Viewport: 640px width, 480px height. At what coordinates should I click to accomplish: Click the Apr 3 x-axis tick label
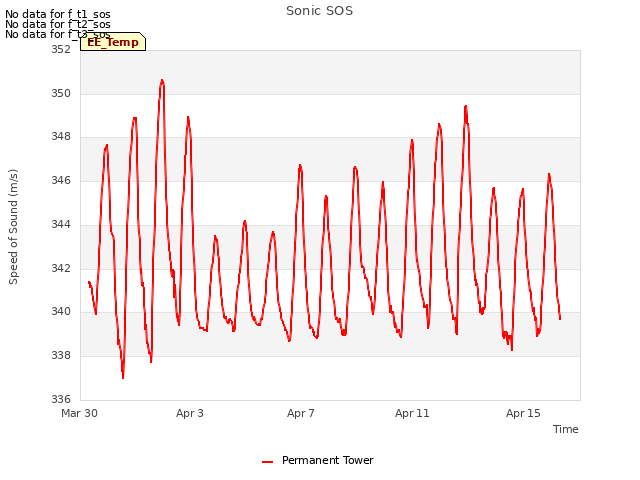point(190,413)
